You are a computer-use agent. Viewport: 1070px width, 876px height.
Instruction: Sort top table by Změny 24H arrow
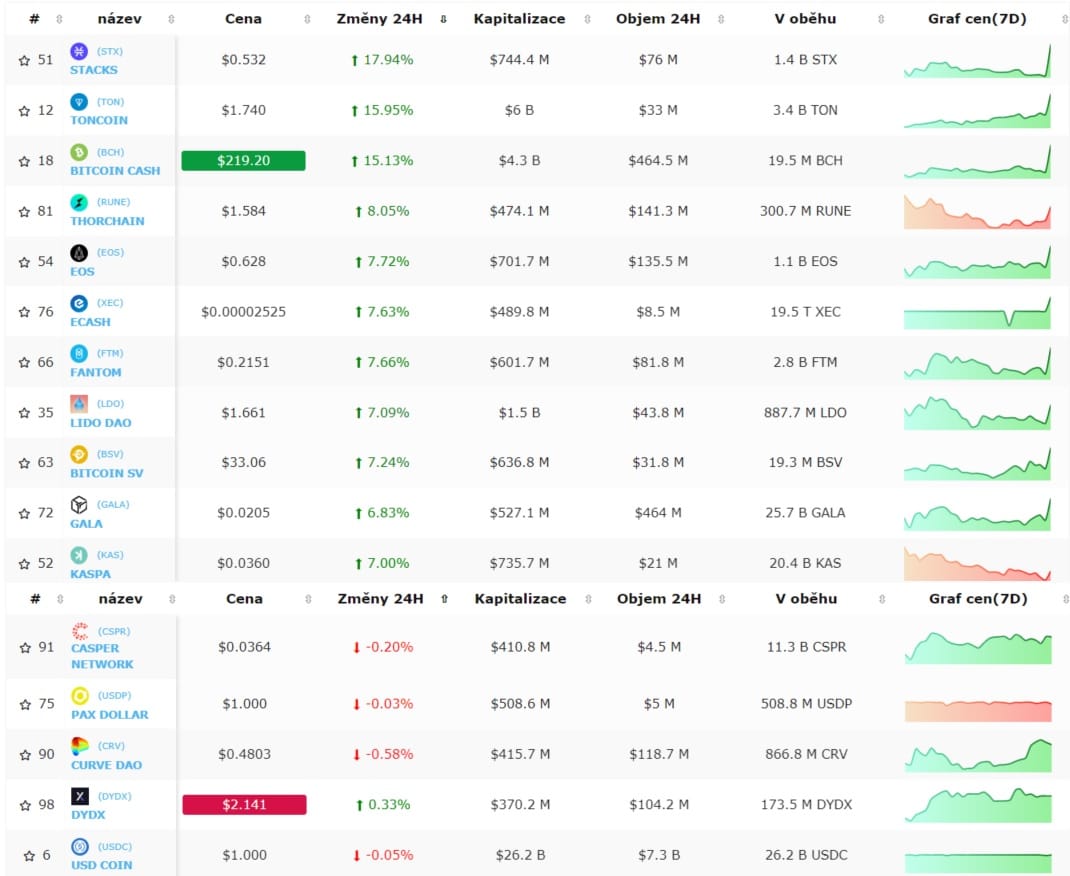click(443, 19)
